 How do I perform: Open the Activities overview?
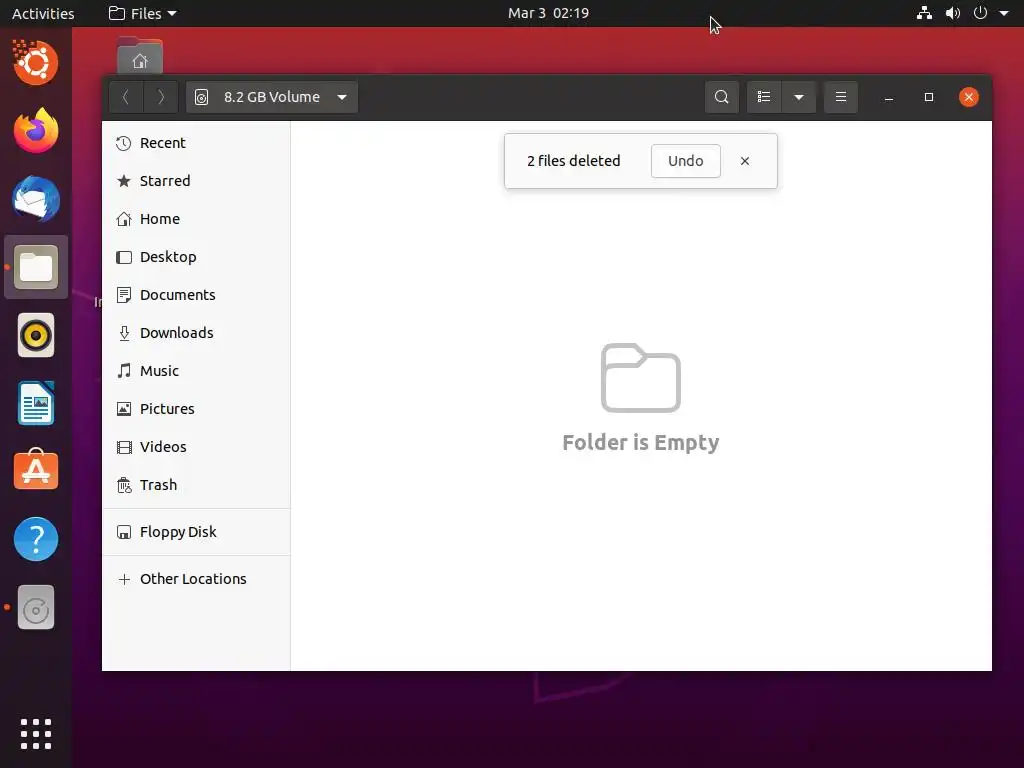(x=43, y=13)
